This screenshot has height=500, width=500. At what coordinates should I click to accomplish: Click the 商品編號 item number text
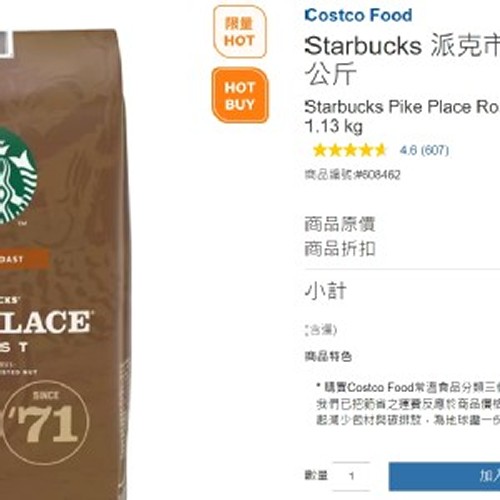coord(353,175)
